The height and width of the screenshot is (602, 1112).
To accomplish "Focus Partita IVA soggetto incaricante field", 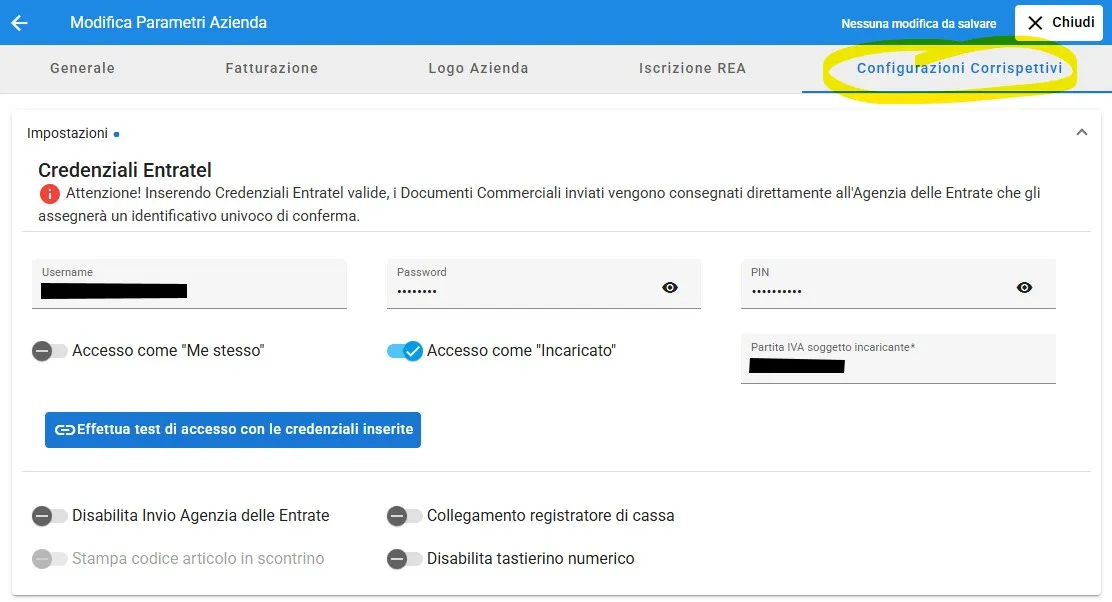I will [x=898, y=359].
